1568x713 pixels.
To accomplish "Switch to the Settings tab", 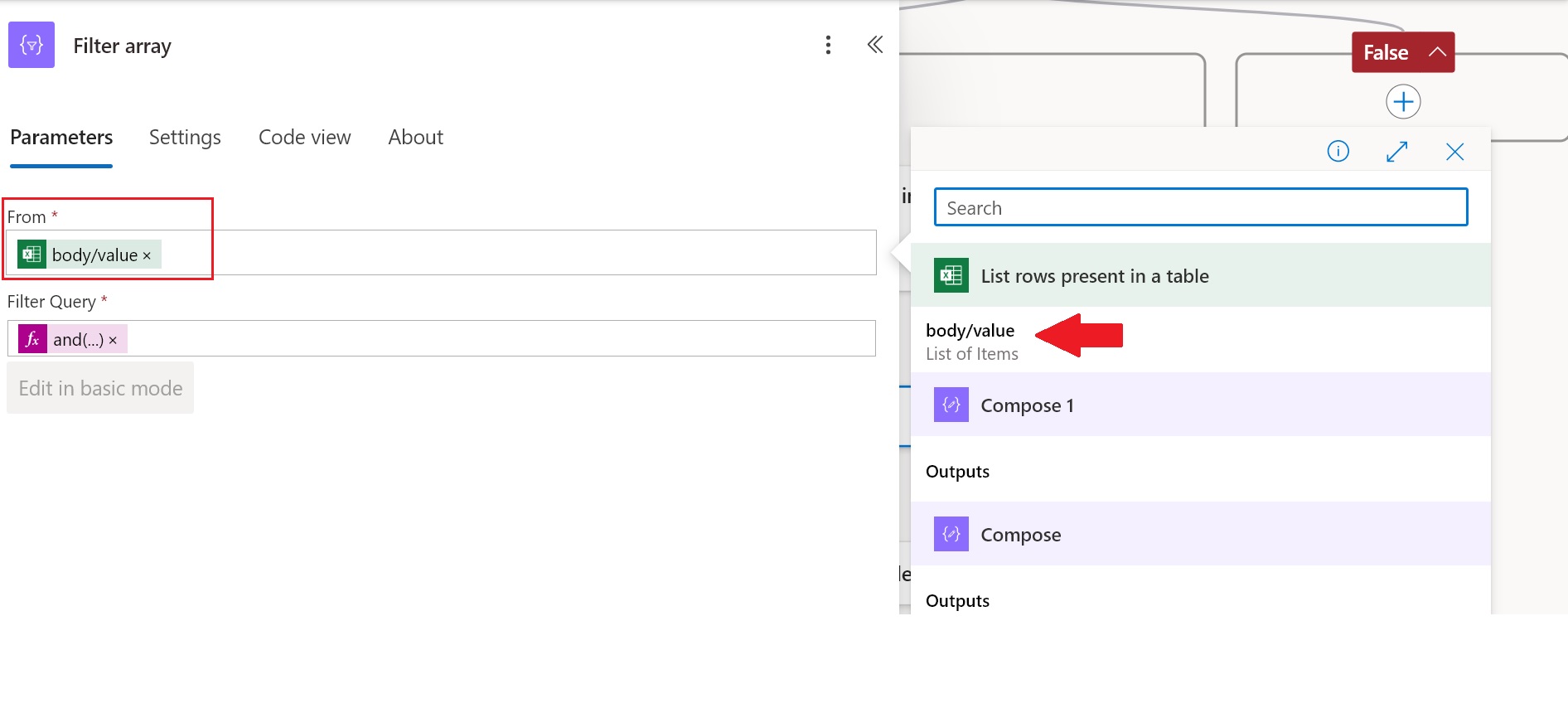I will 185,138.
